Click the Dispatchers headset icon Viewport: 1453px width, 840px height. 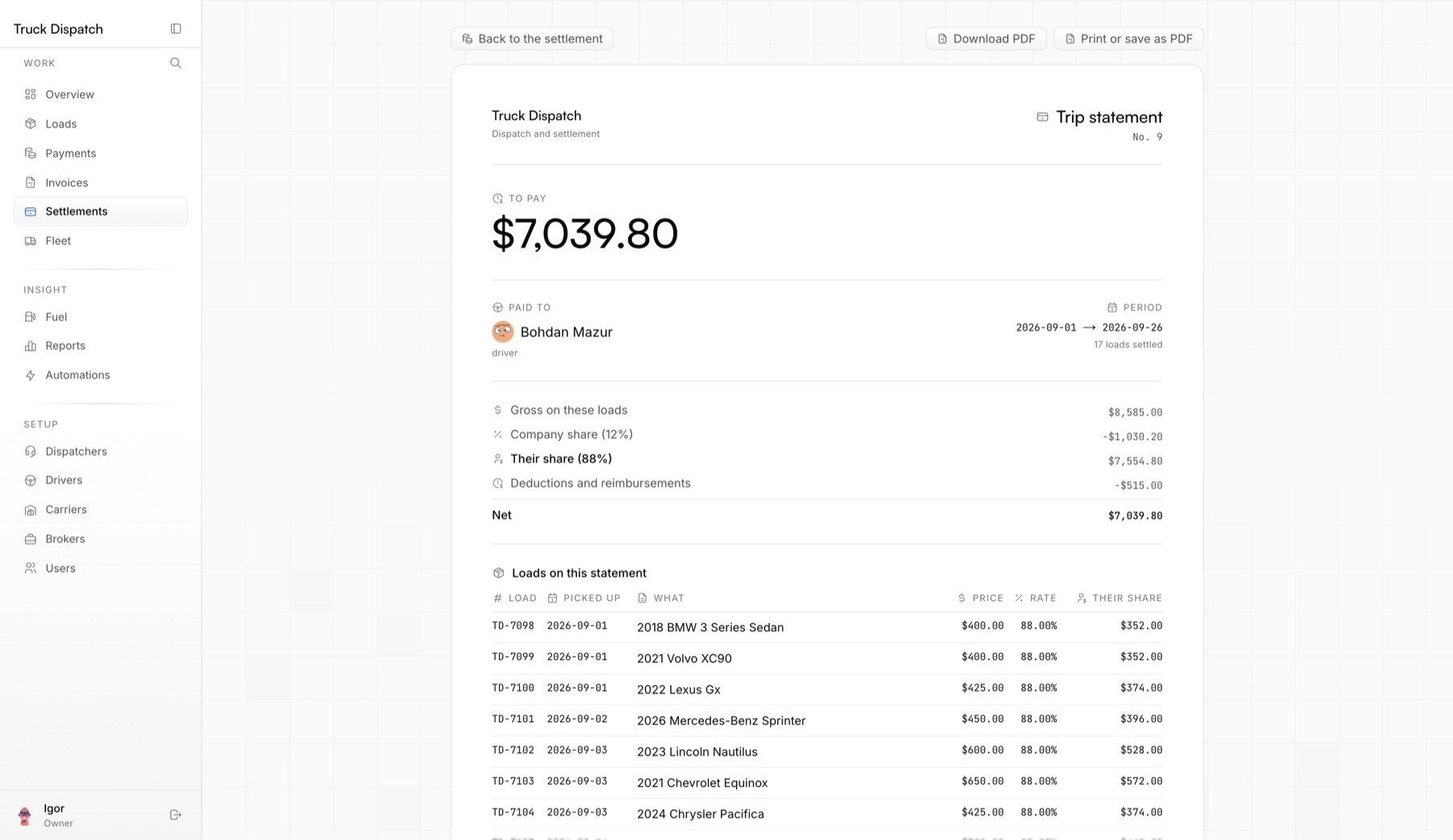click(31, 451)
